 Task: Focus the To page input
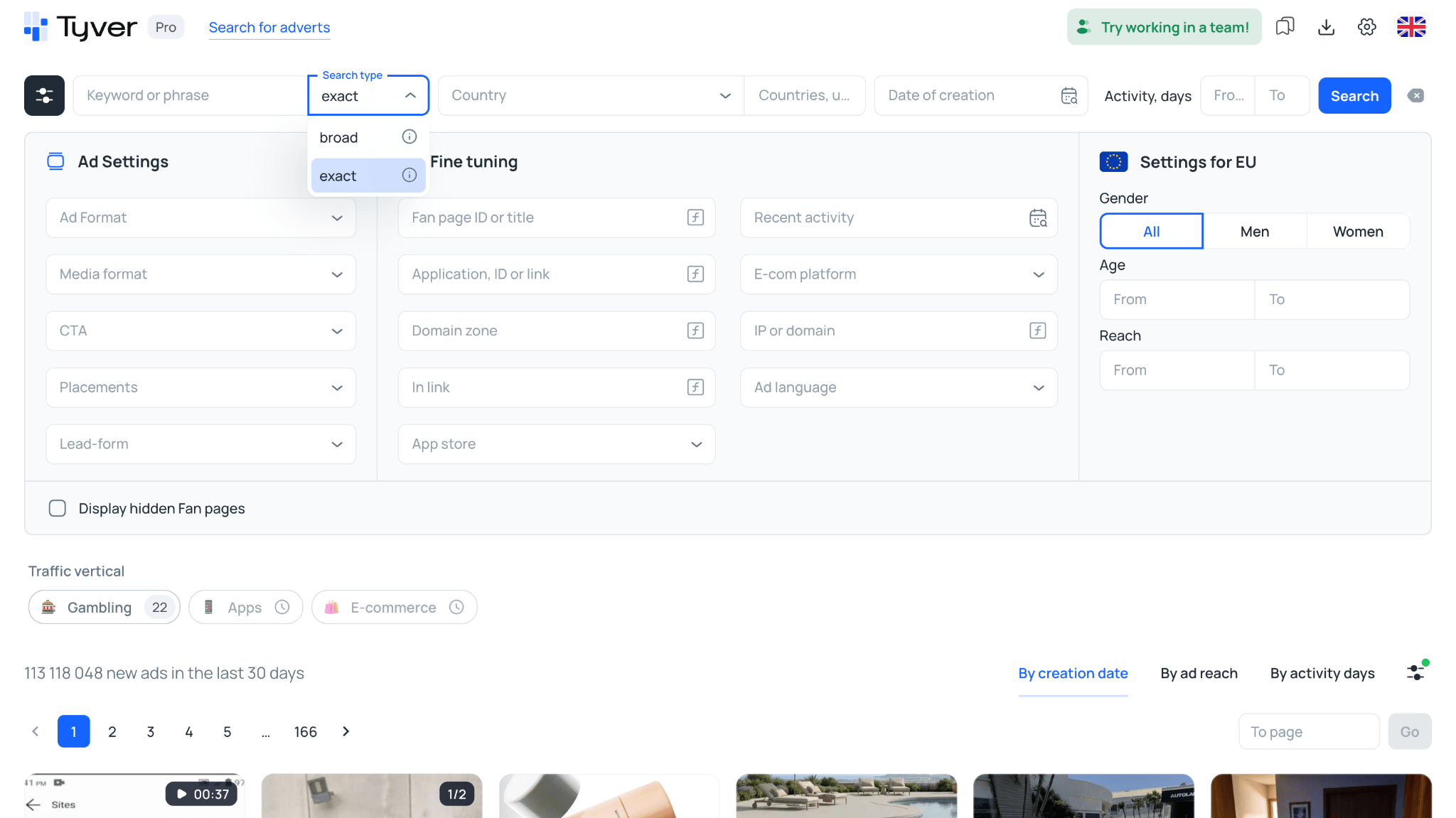coord(1309,731)
